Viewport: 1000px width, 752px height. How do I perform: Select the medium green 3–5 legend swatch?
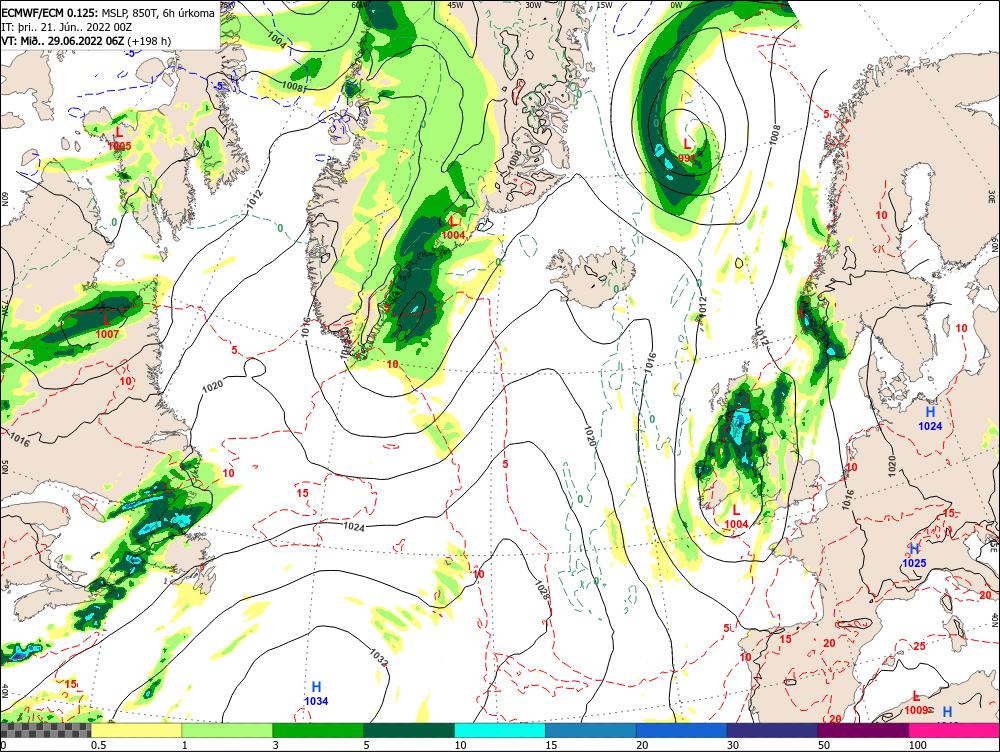(318, 730)
